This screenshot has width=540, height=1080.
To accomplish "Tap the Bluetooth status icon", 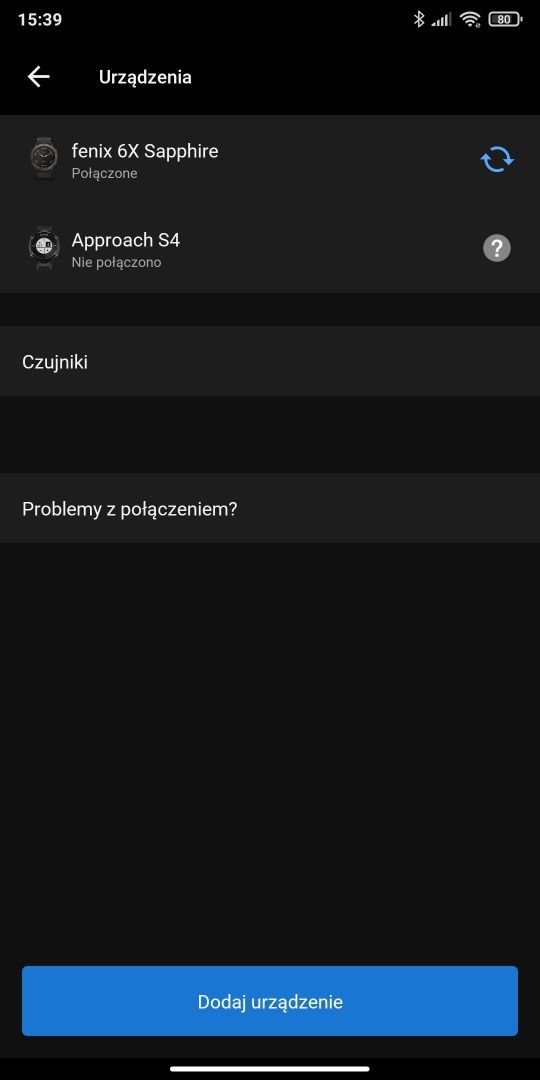I will point(419,19).
